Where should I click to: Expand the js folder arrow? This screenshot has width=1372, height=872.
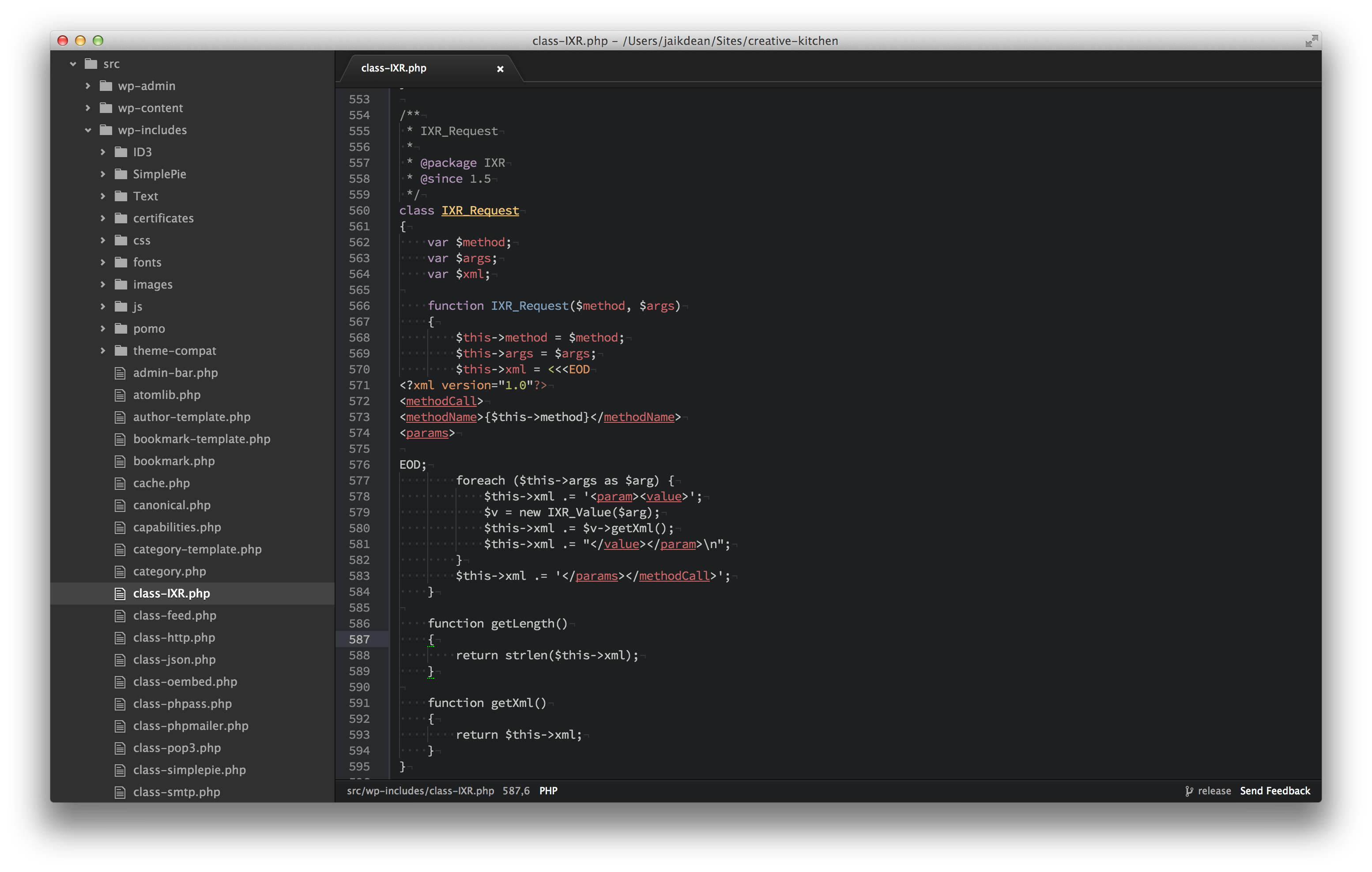[x=102, y=307]
